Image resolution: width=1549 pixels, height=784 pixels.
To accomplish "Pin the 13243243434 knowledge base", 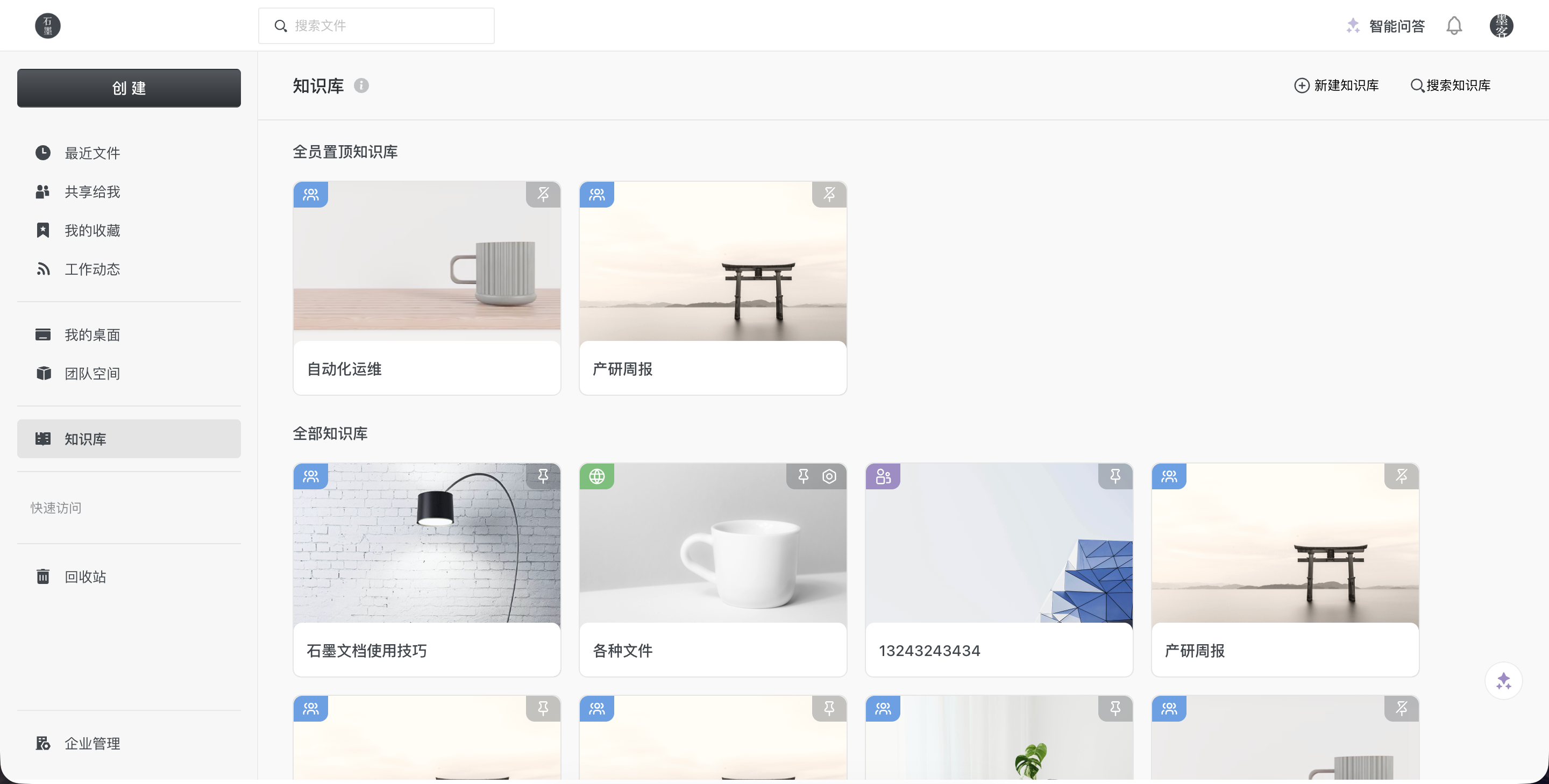I will (x=1115, y=476).
